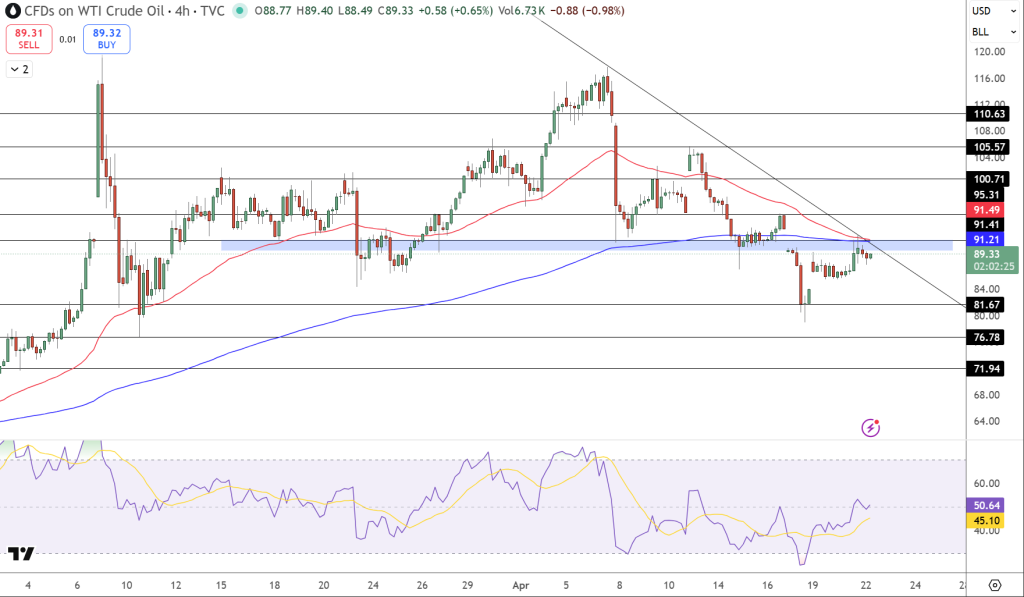
Task: Open the flash/events lightning icon with red badge
Action: [870, 427]
